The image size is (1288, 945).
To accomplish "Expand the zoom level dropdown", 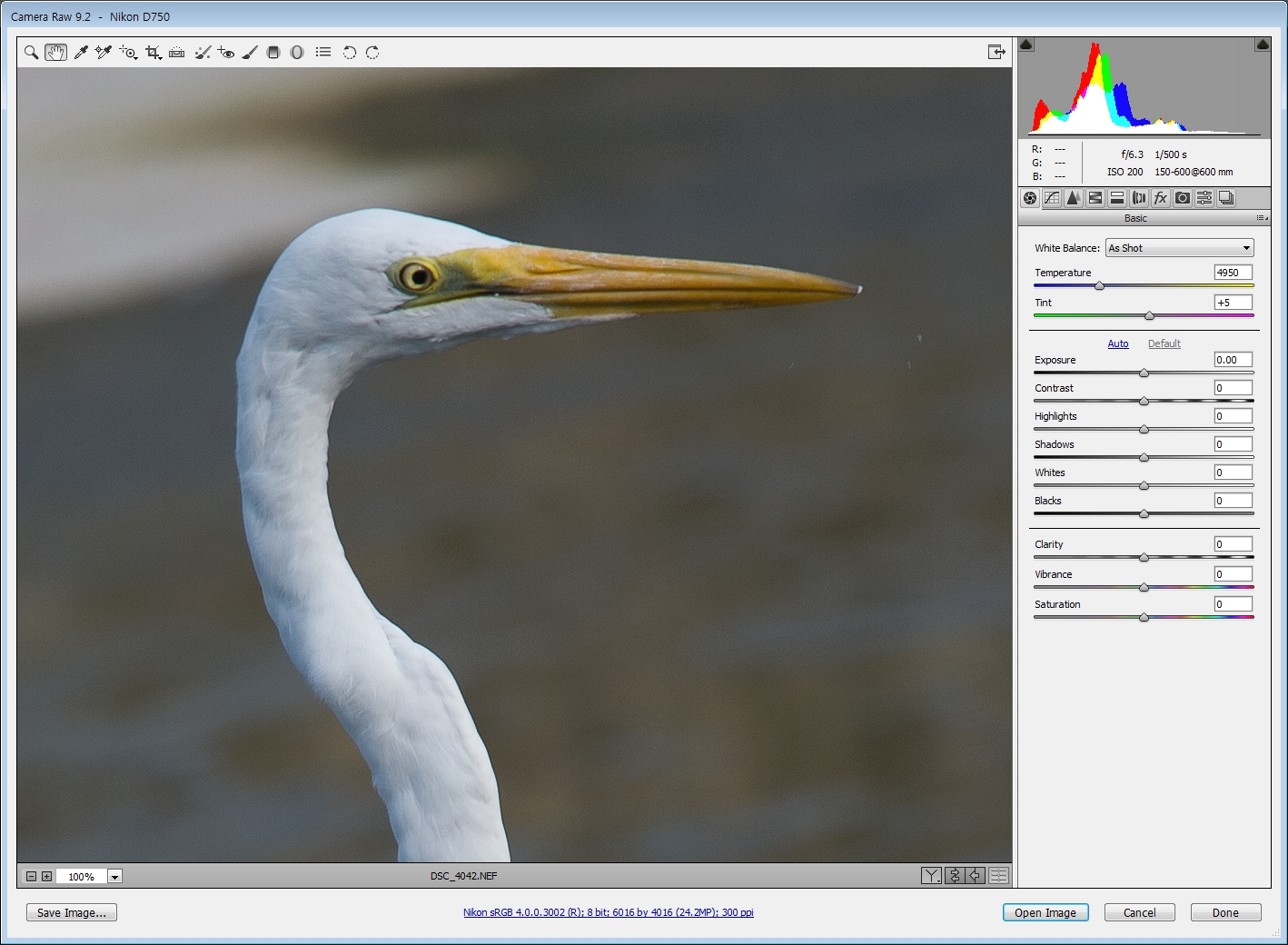I will [114, 877].
